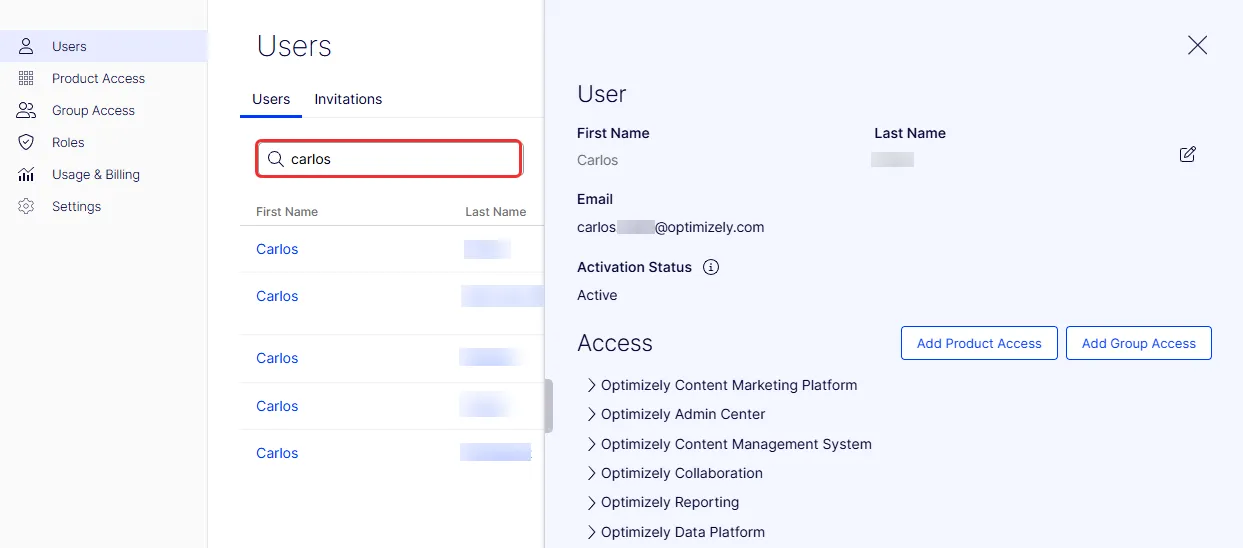
Task: Click the search field containing carlos
Action: click(389, 159)
